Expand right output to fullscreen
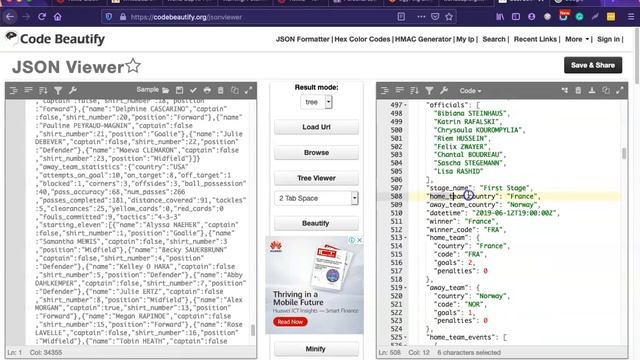This screenshot has height=360, width=640. (620, 90)
